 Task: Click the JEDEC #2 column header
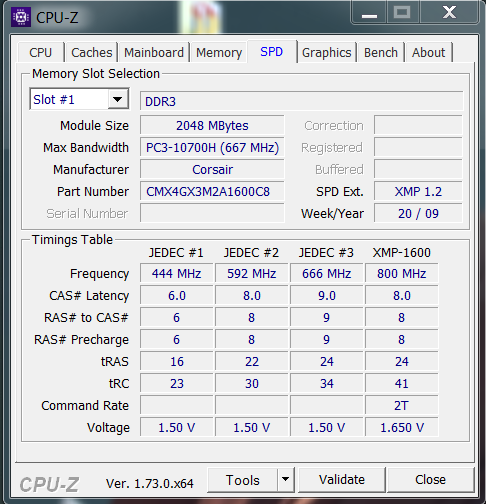pyautogui.click(x=251, y=253)
